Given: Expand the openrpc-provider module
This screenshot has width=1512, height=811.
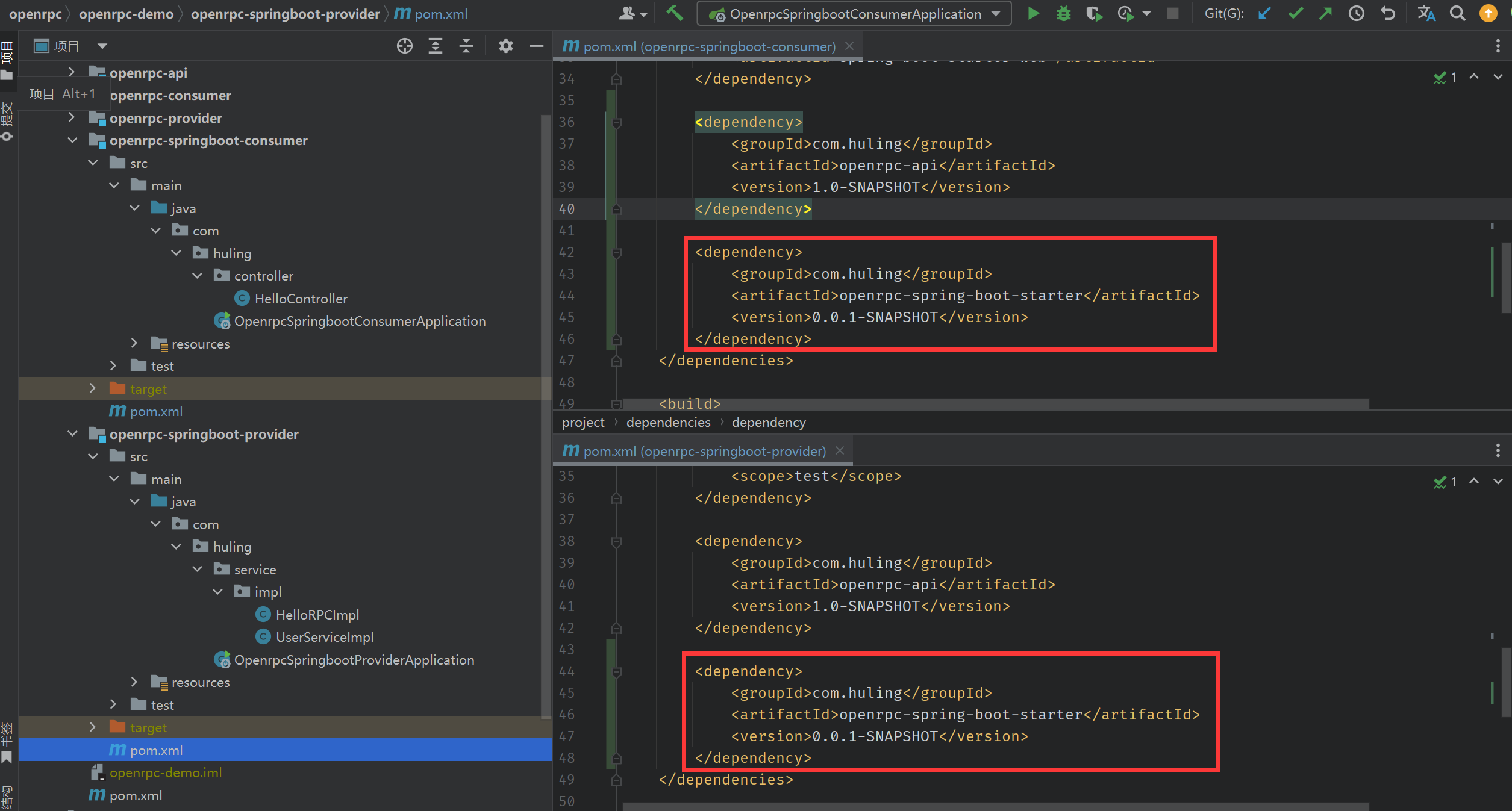Looking at the screenshot, I should 72,118.
